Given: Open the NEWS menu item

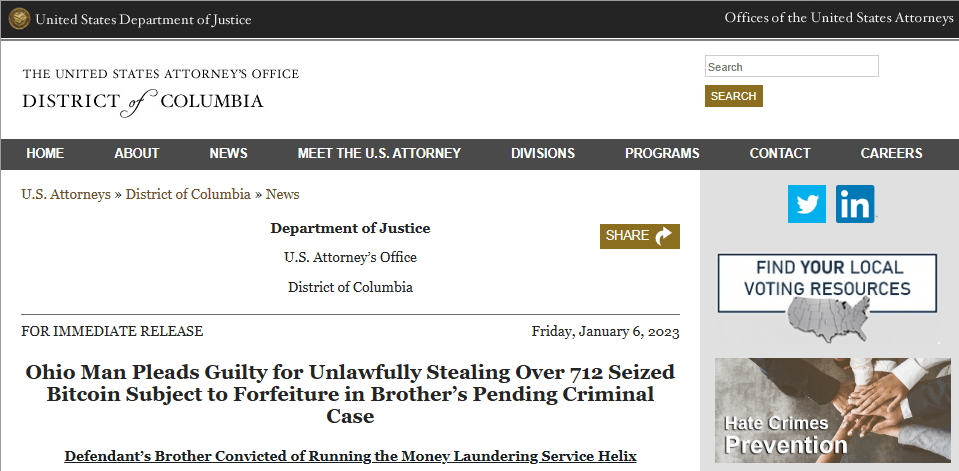Looking at the screenshot, I should tap(229, 154).
